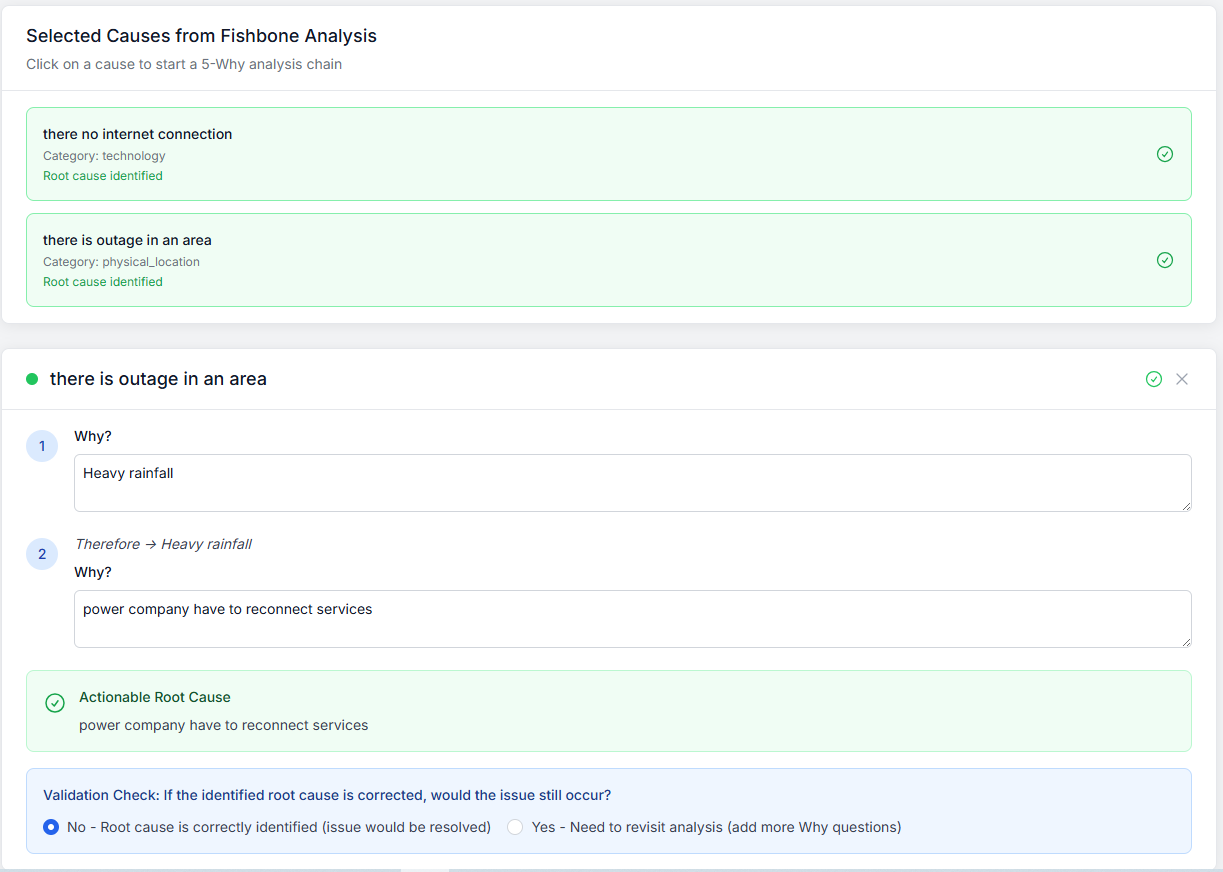Focus the 'power company have to reconnect' field
1223x872 pixels.
[632, 619]
